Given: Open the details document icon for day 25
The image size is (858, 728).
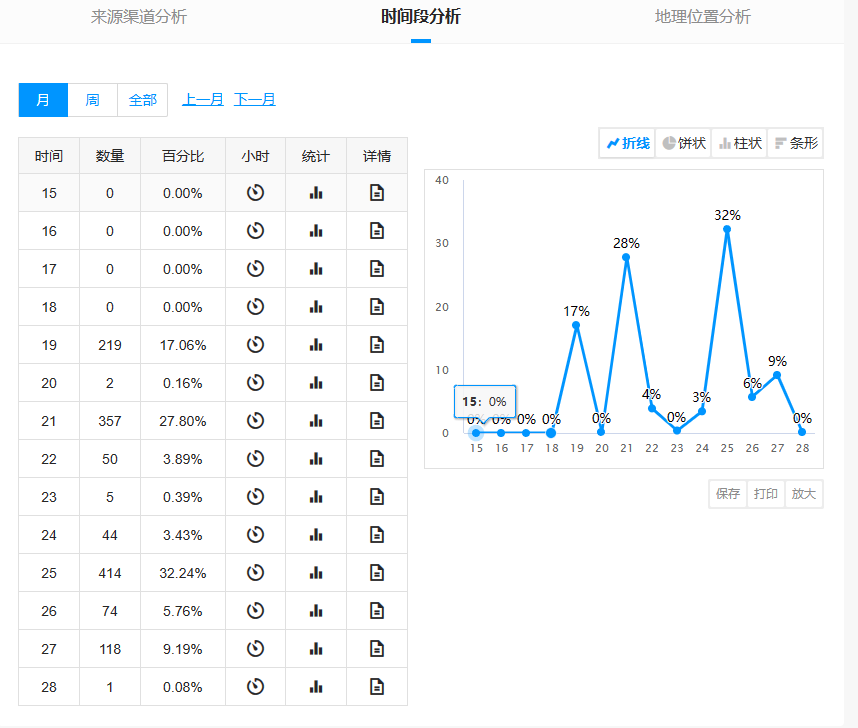Looking at the screenshot, I should tap(377, 573).
